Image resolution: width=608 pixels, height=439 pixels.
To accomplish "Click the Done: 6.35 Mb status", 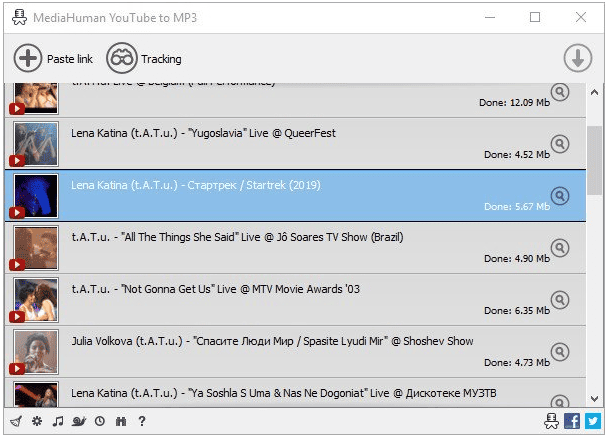I will (517, 311).
